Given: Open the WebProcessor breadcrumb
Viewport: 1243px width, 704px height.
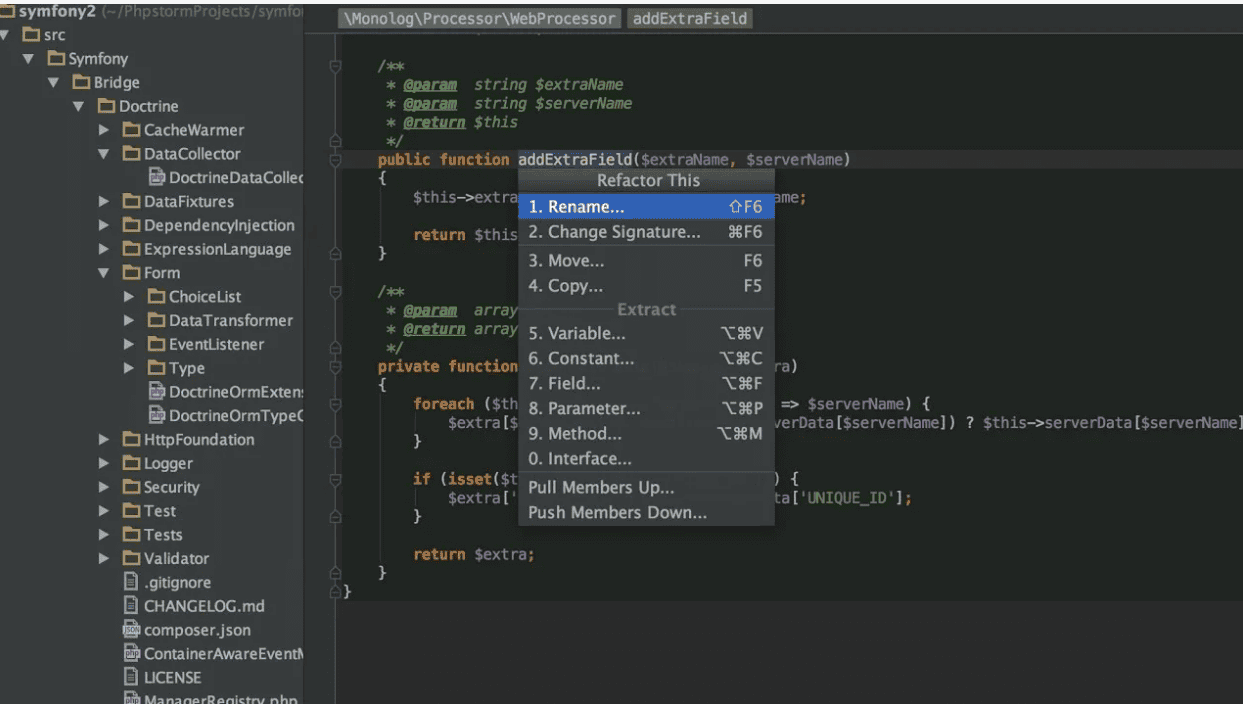Looking at the screenshot, I should tap(480, 19).
